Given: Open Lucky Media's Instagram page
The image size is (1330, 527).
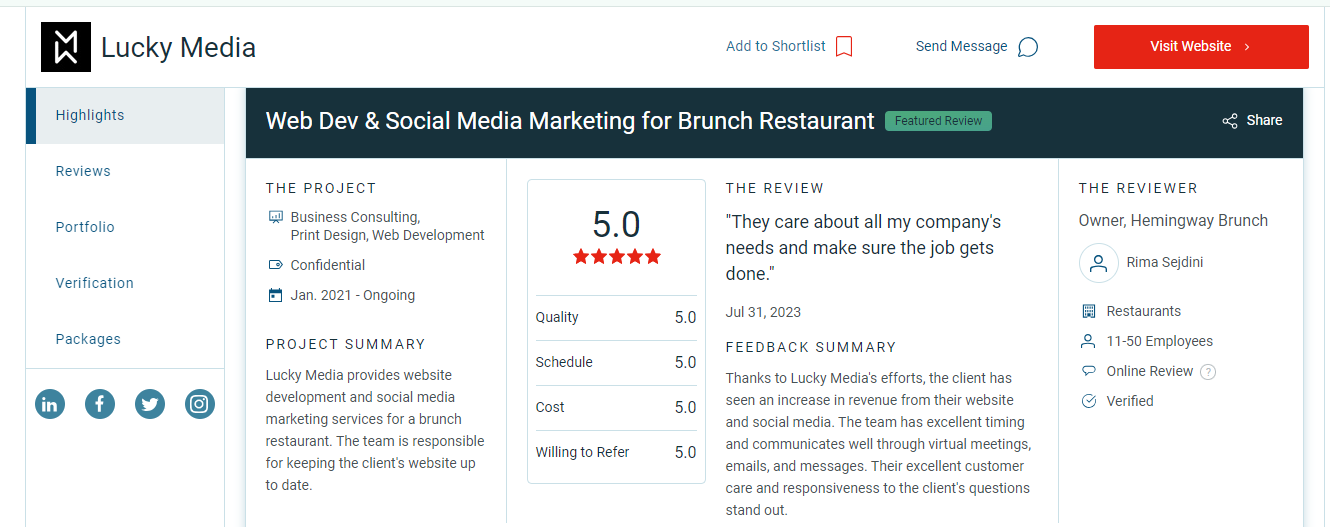Looking at the screenshot, I should point(200,404).
